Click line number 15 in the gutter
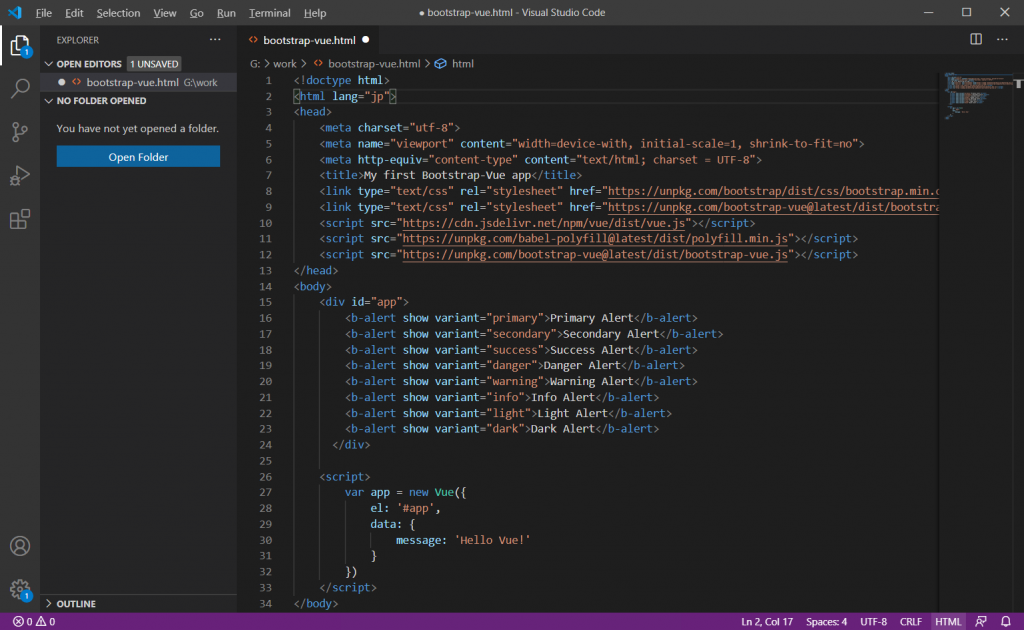Image resolution: width=1024 pixels, height=630 pixels. [x=265, y=302]
